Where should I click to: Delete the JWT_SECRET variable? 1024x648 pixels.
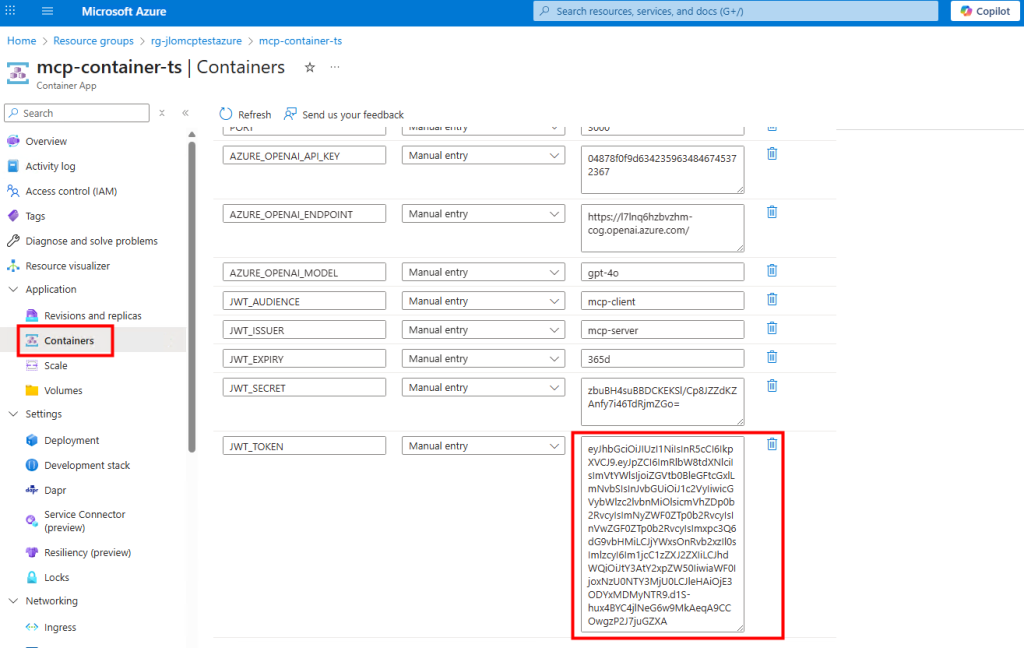(772, 385)
